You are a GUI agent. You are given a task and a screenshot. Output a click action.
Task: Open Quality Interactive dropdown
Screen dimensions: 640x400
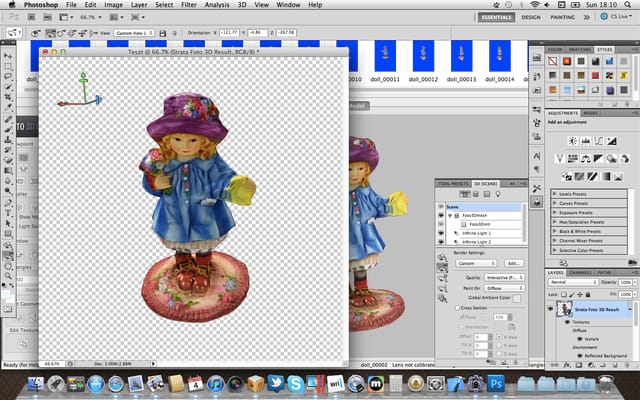(504, 278)
